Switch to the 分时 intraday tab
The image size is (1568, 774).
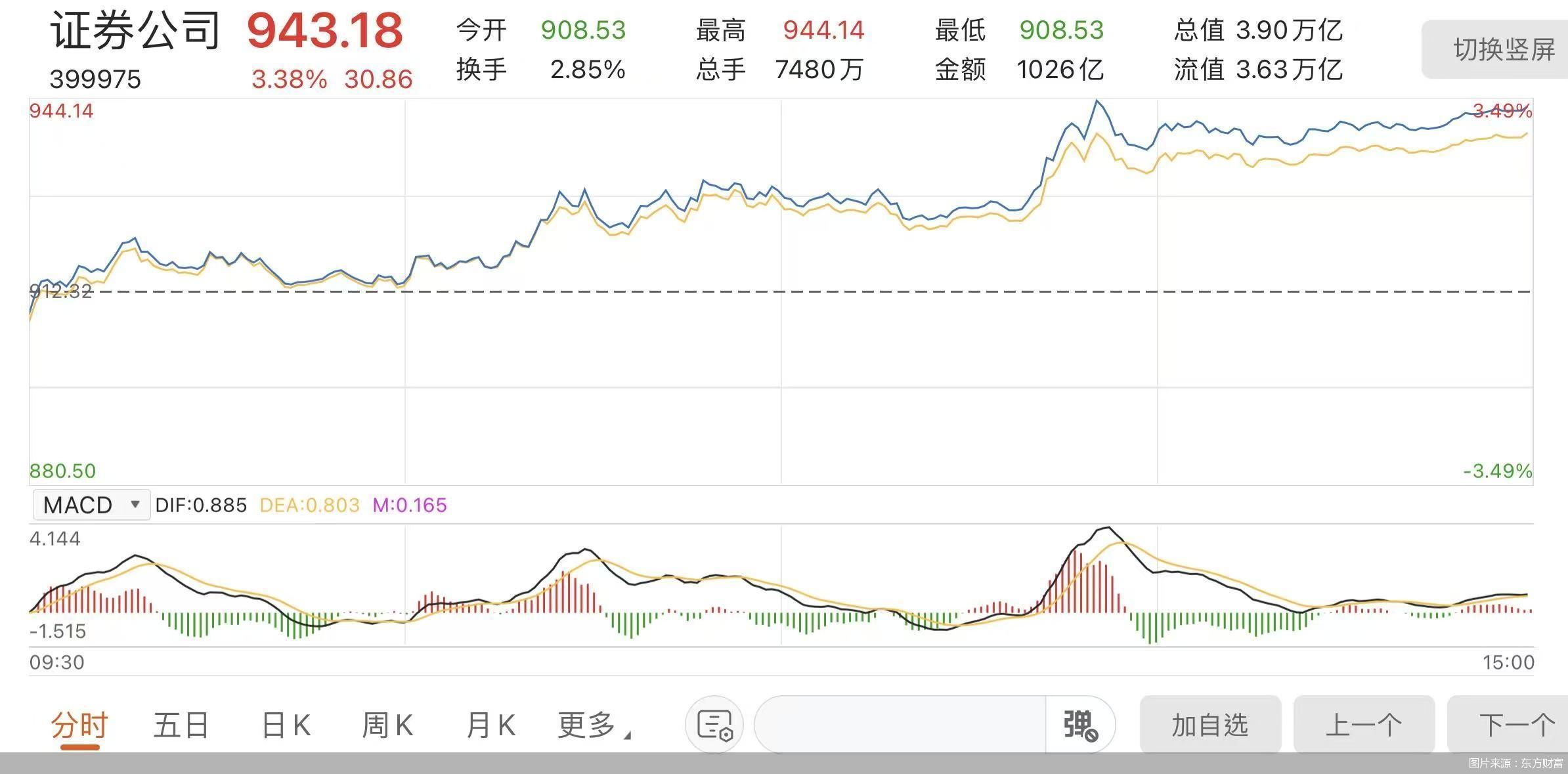coord(79,725)
